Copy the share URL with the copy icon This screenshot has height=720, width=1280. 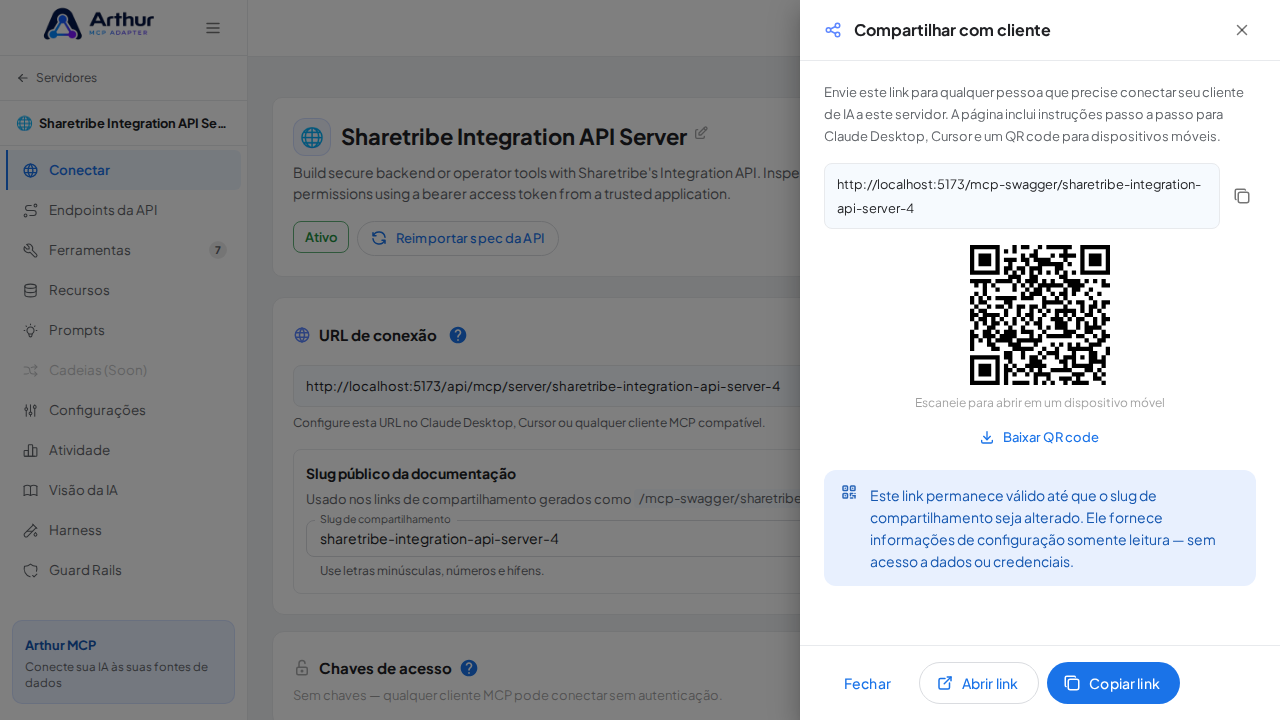pos(1242,196)
